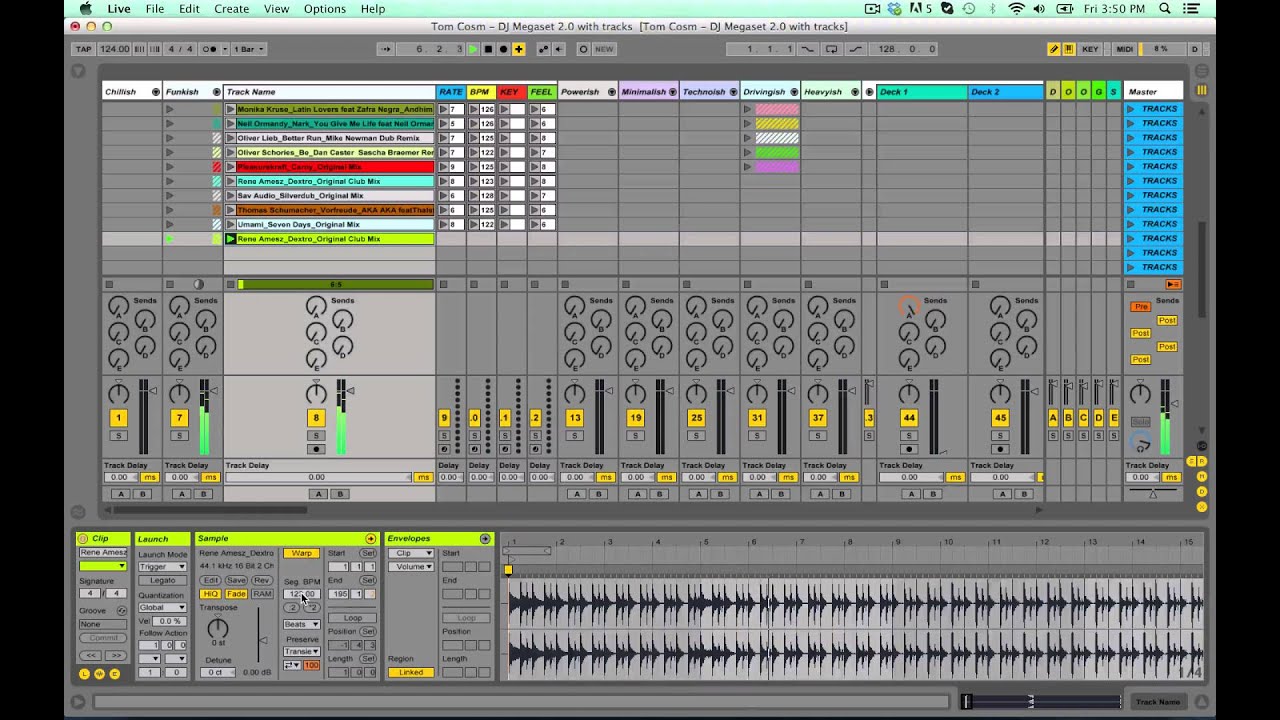Unfold the Powerish group track
1280x720 pixels.
click(x=611, y=92)
